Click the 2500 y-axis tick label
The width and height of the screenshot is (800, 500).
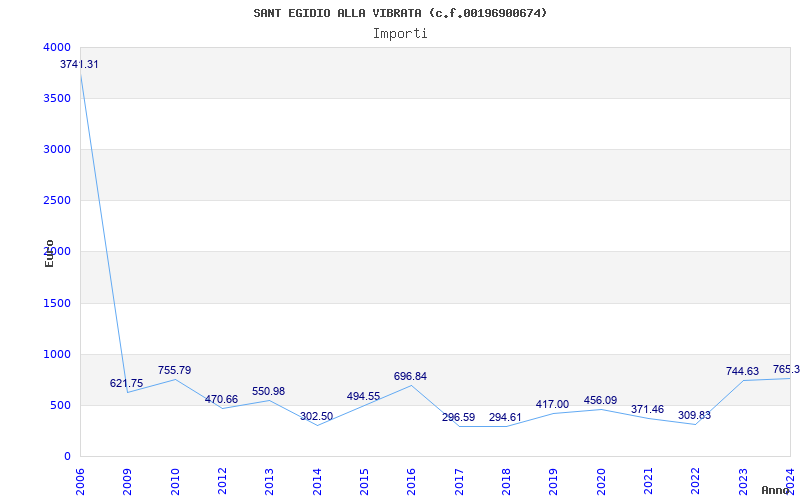pyautogui.click(x=57, y=200)
